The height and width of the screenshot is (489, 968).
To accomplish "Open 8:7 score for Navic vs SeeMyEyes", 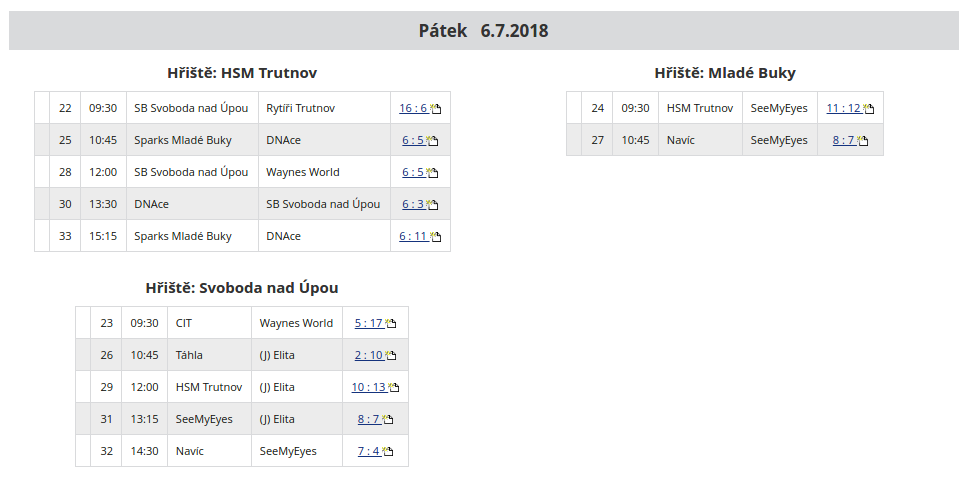I will (x=843, y=140).
